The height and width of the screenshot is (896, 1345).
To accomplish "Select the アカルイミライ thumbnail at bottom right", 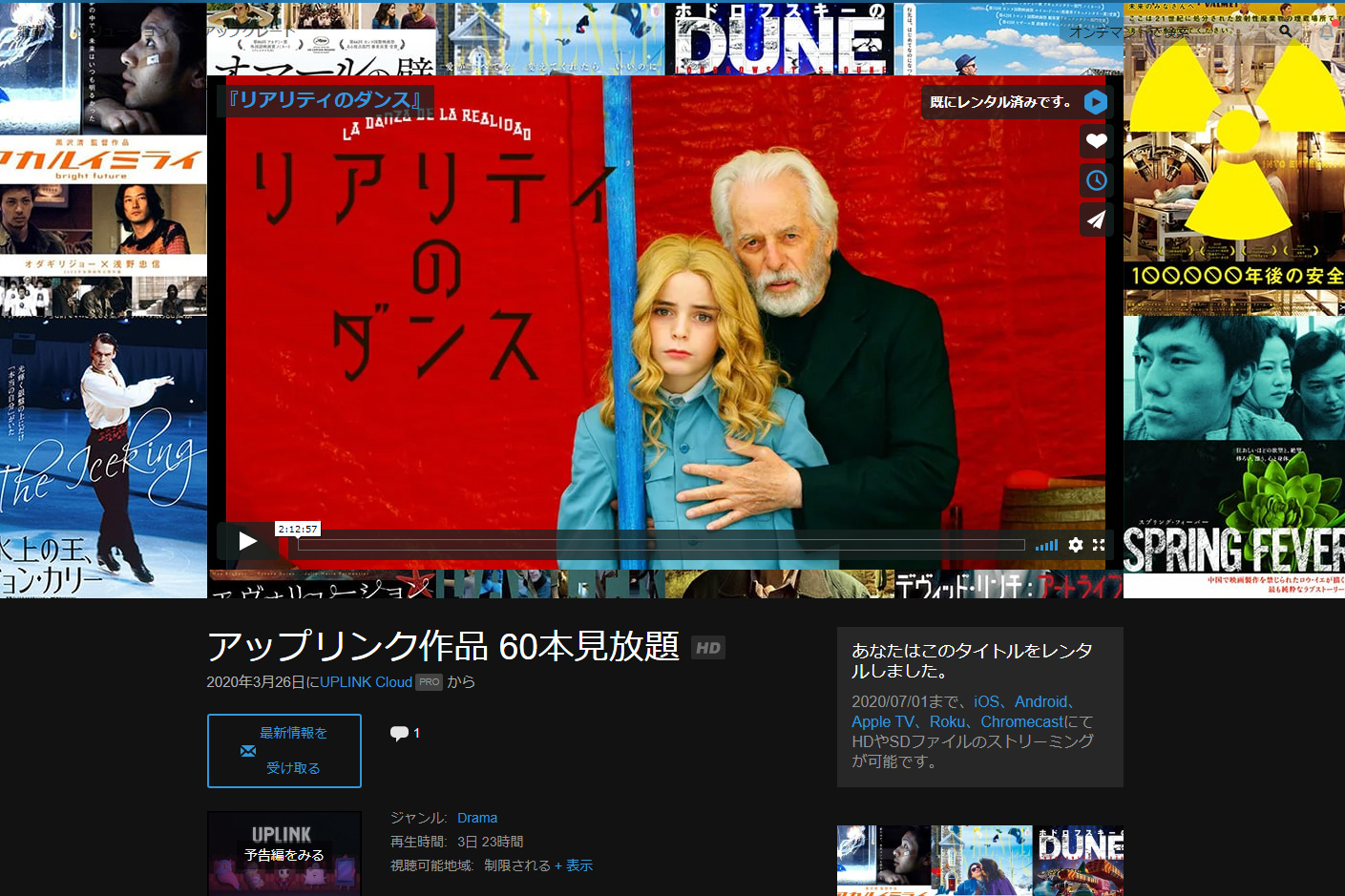I will point(883,861).
